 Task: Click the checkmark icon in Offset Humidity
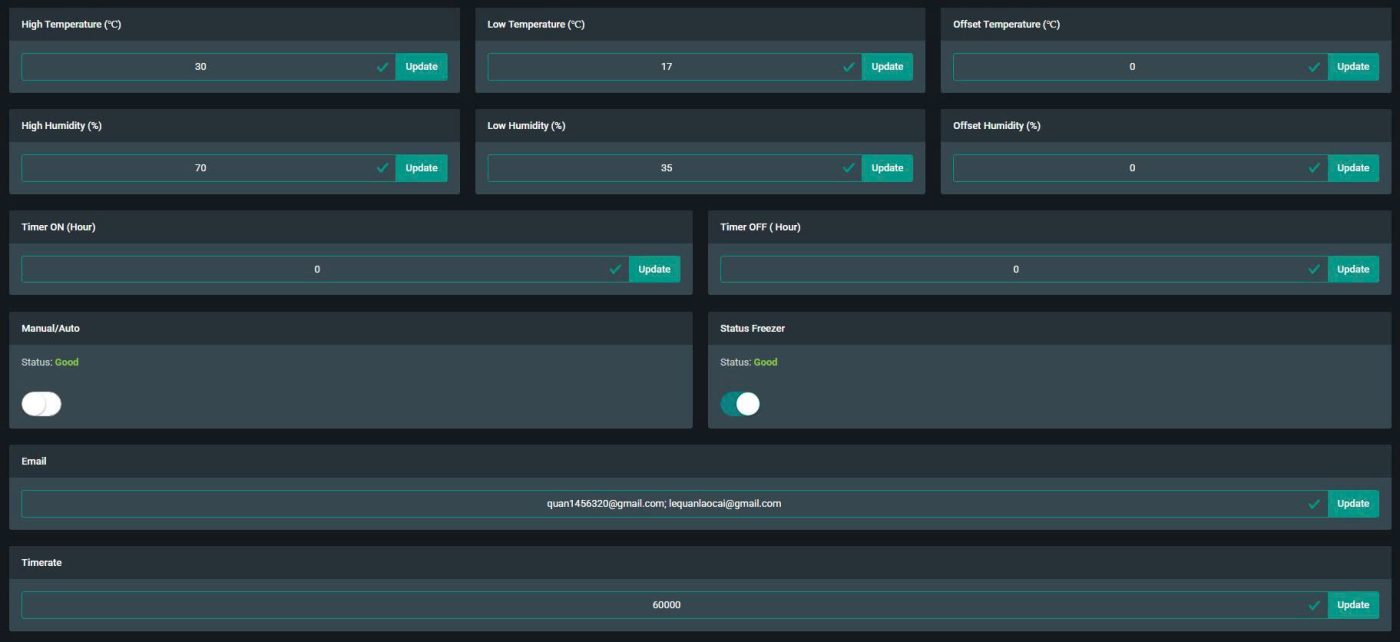pyautogui.click(x=1314, y=168)
